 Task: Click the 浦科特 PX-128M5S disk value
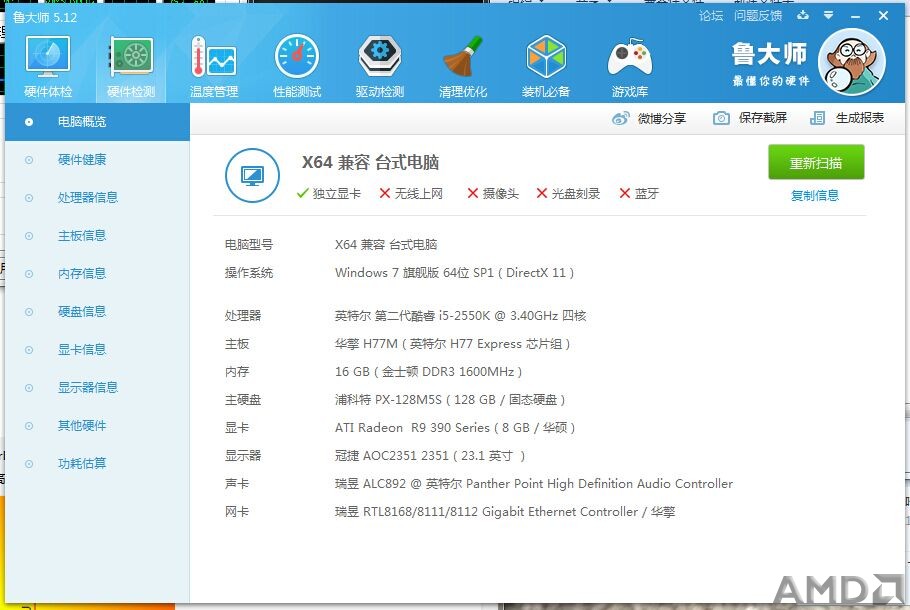pos(450,399)
